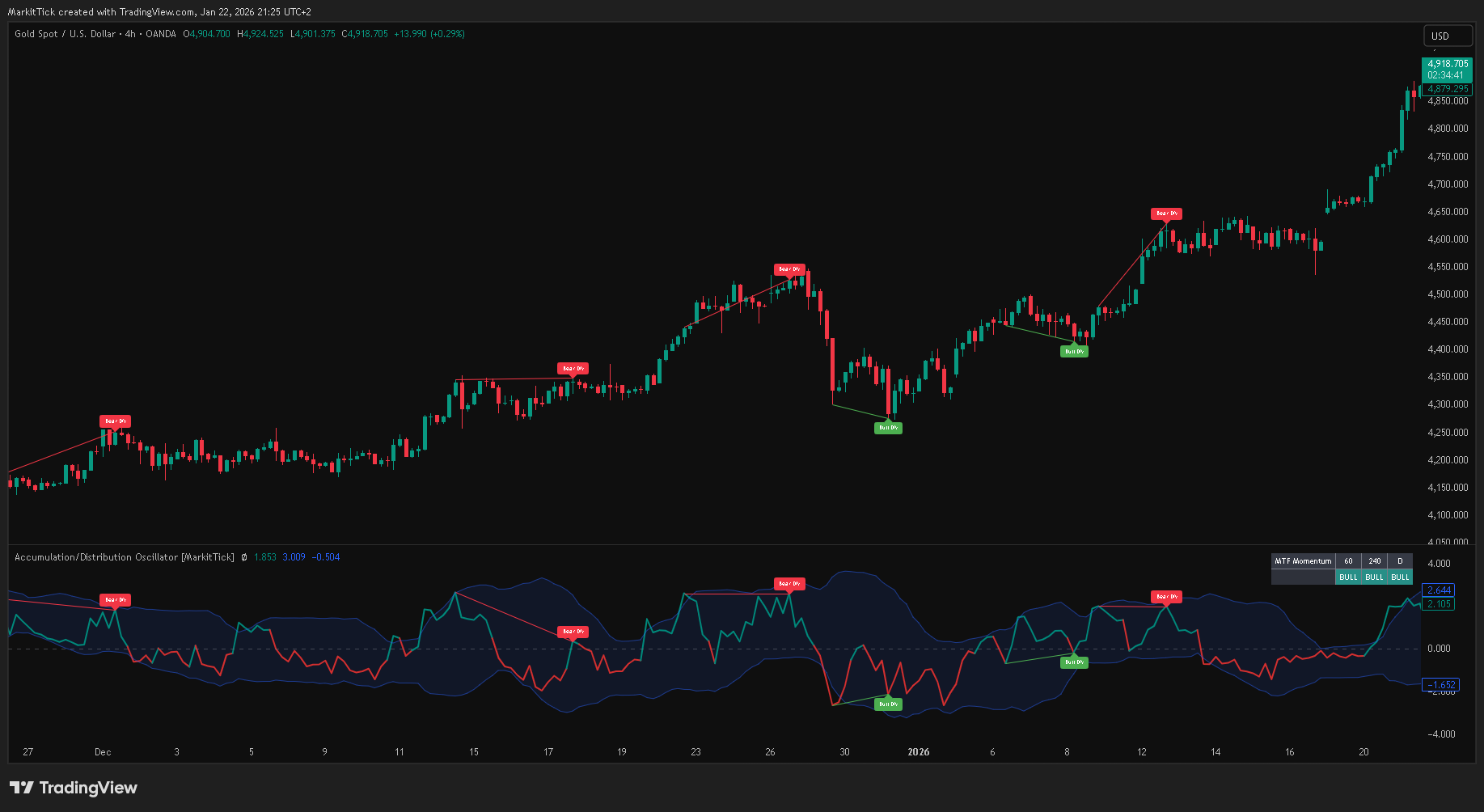Click the D timeframe cell in MTF Momentum table
Screen dimensions: 1484x812
pos(1400,561)
